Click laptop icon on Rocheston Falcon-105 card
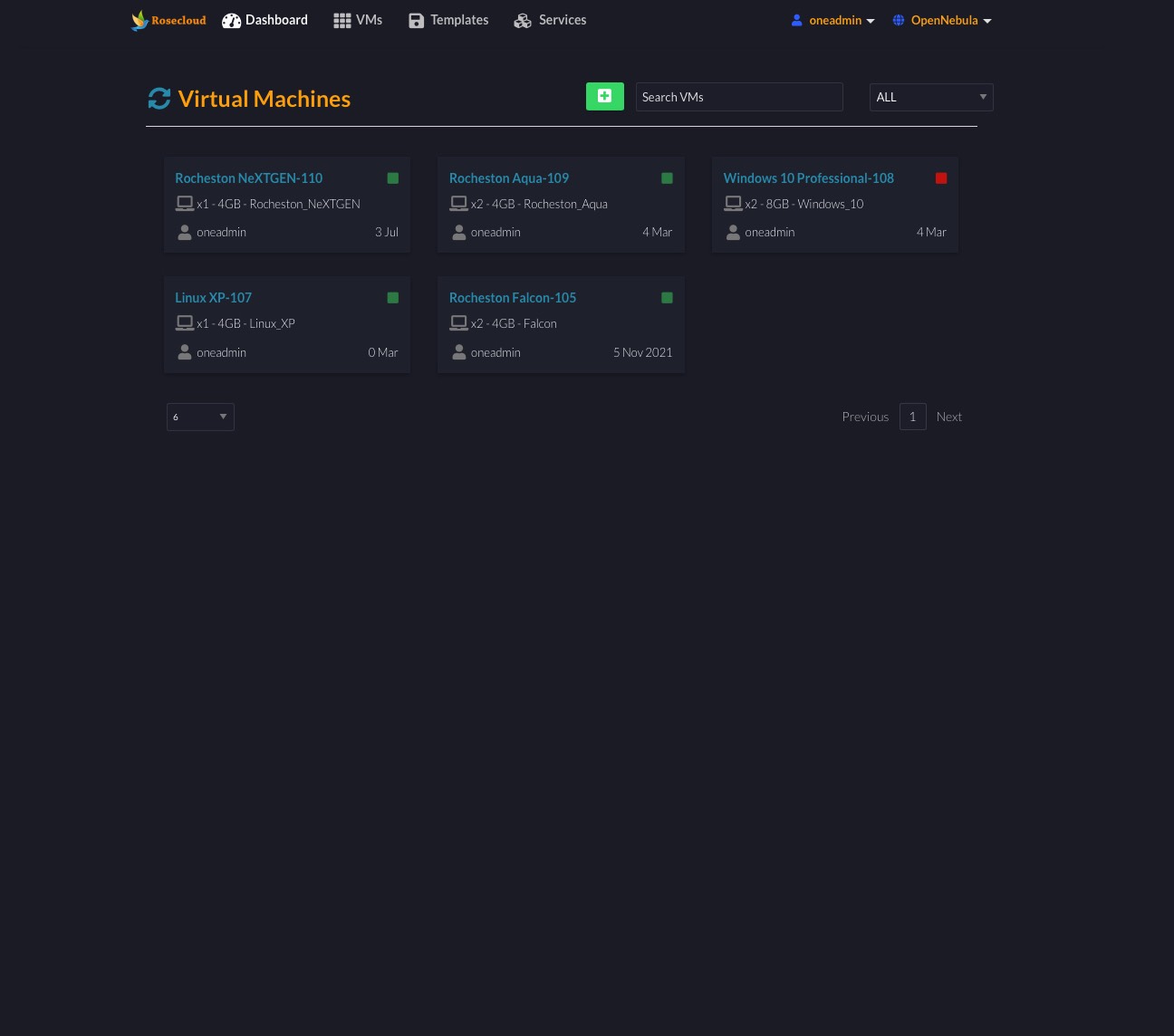The image size is (1174, 1036). [459, 323]
